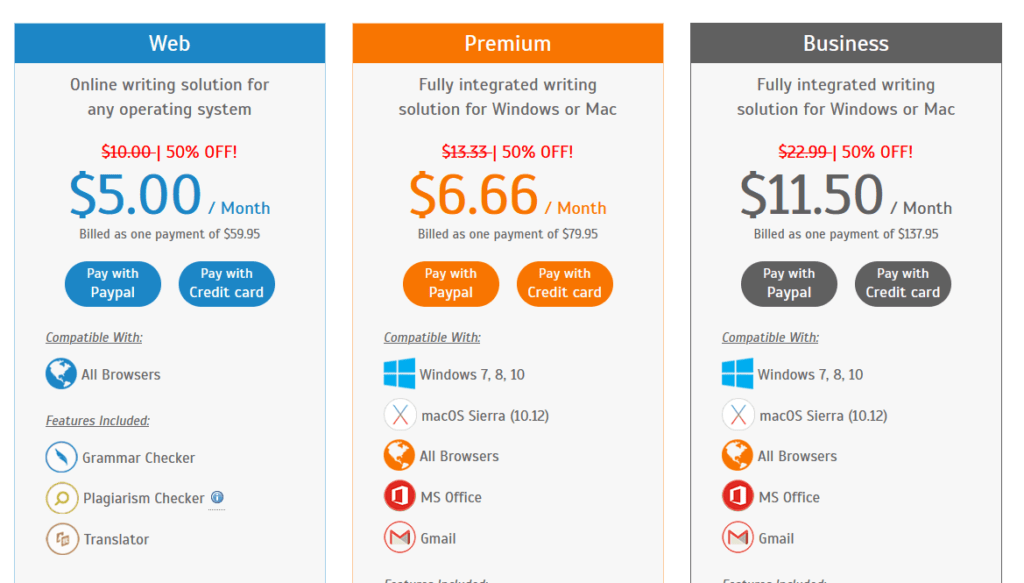Pay with Credit card for Web plan
This screenshot has height=583, width=1024.
(x=226, y=283)
